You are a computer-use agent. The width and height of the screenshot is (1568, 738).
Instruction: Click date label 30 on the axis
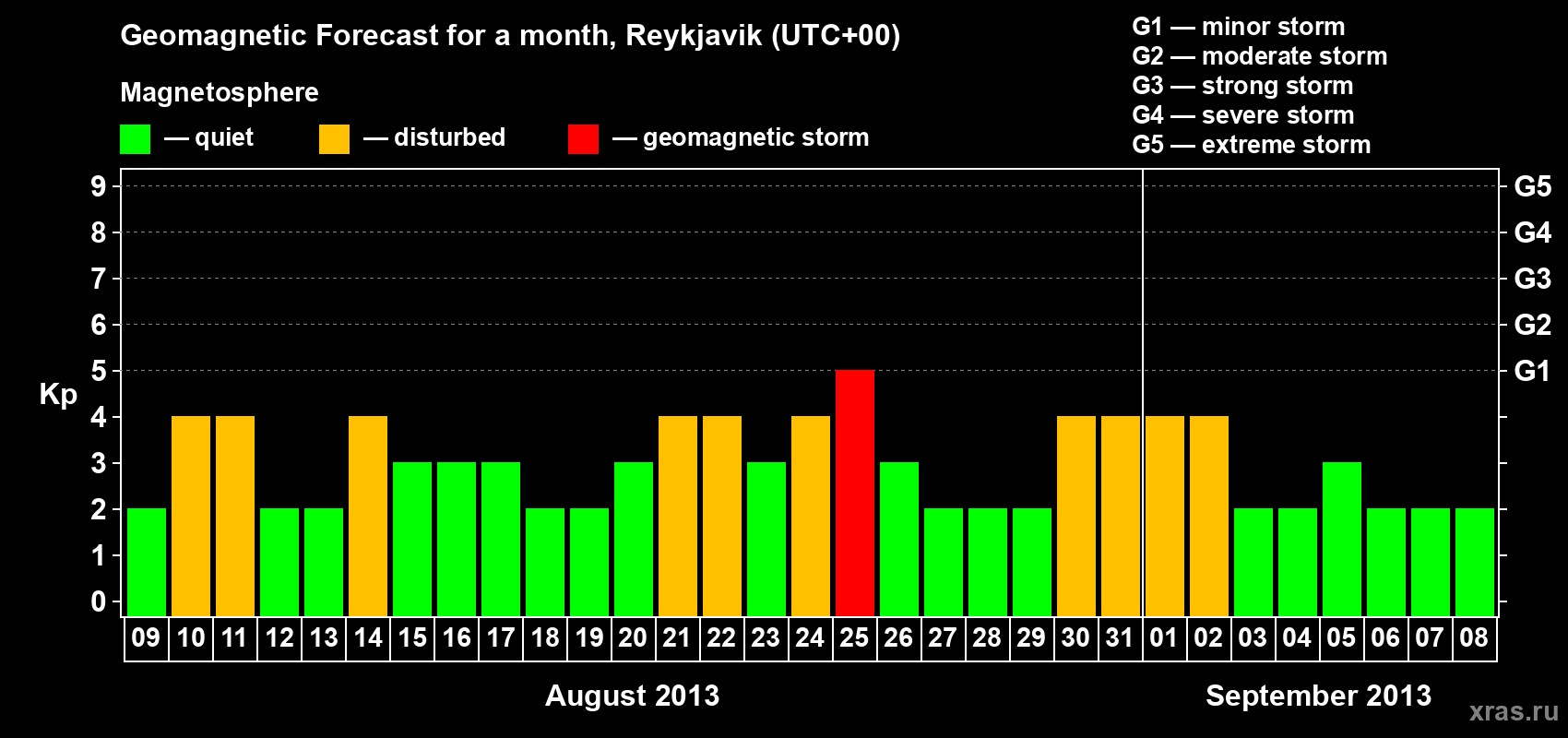point(1075,638)
